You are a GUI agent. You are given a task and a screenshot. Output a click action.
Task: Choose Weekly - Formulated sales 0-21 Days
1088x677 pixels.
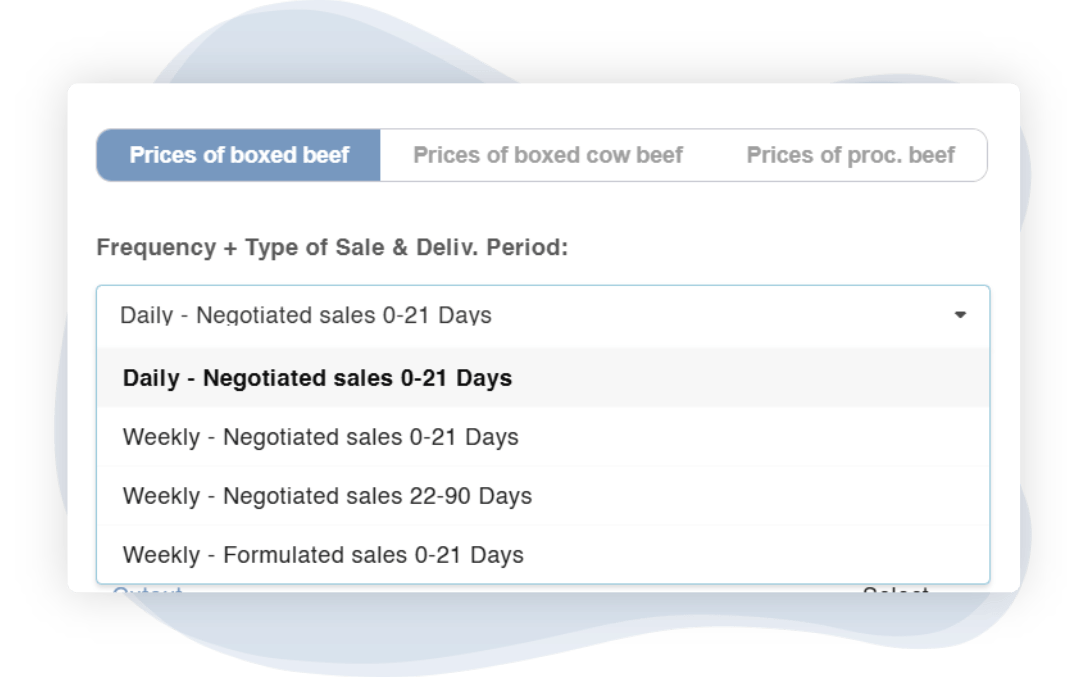point(323,555)
